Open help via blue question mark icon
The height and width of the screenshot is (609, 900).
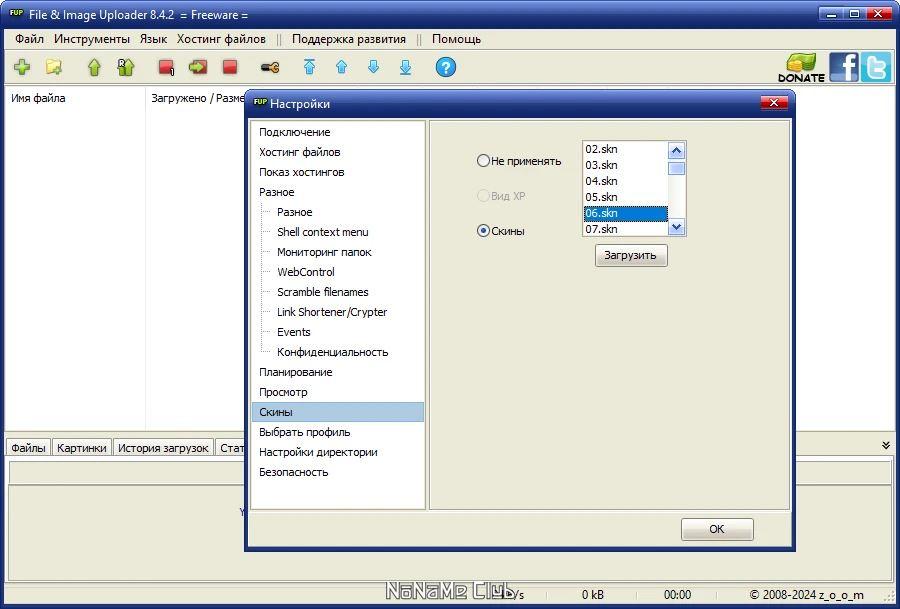pos(445,68)
